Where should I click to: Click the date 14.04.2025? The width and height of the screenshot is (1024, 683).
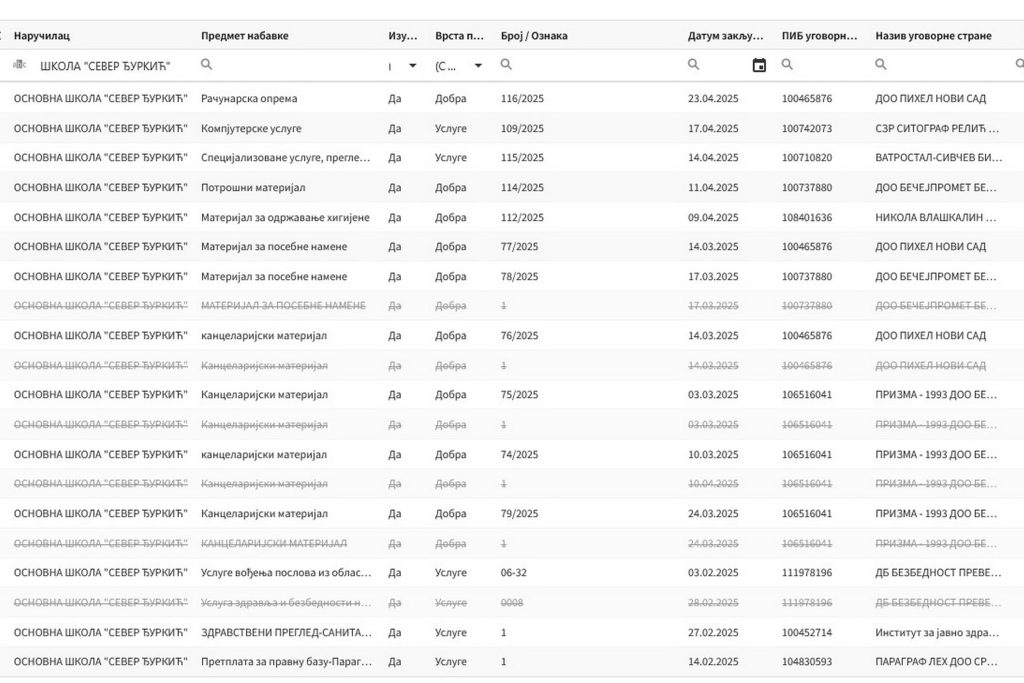point(713,158)
